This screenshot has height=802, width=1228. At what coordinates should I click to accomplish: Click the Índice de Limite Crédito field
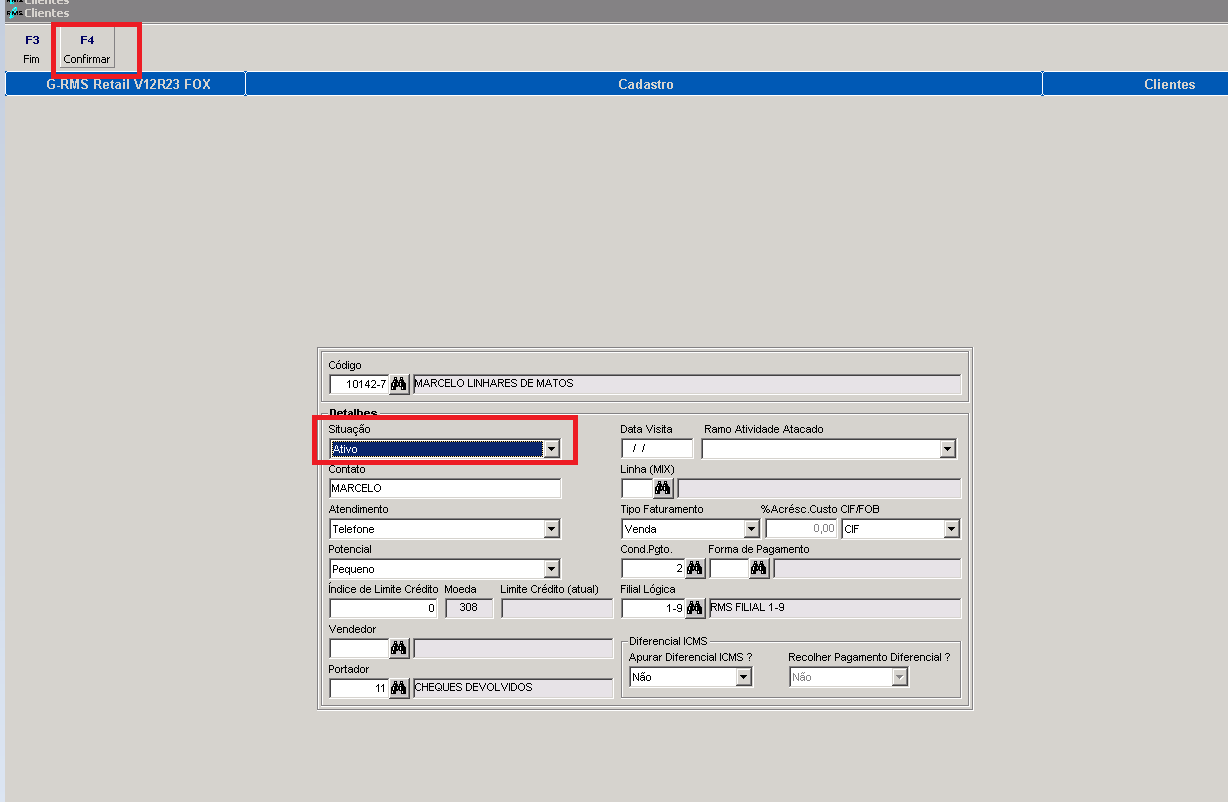coord(384,608)
